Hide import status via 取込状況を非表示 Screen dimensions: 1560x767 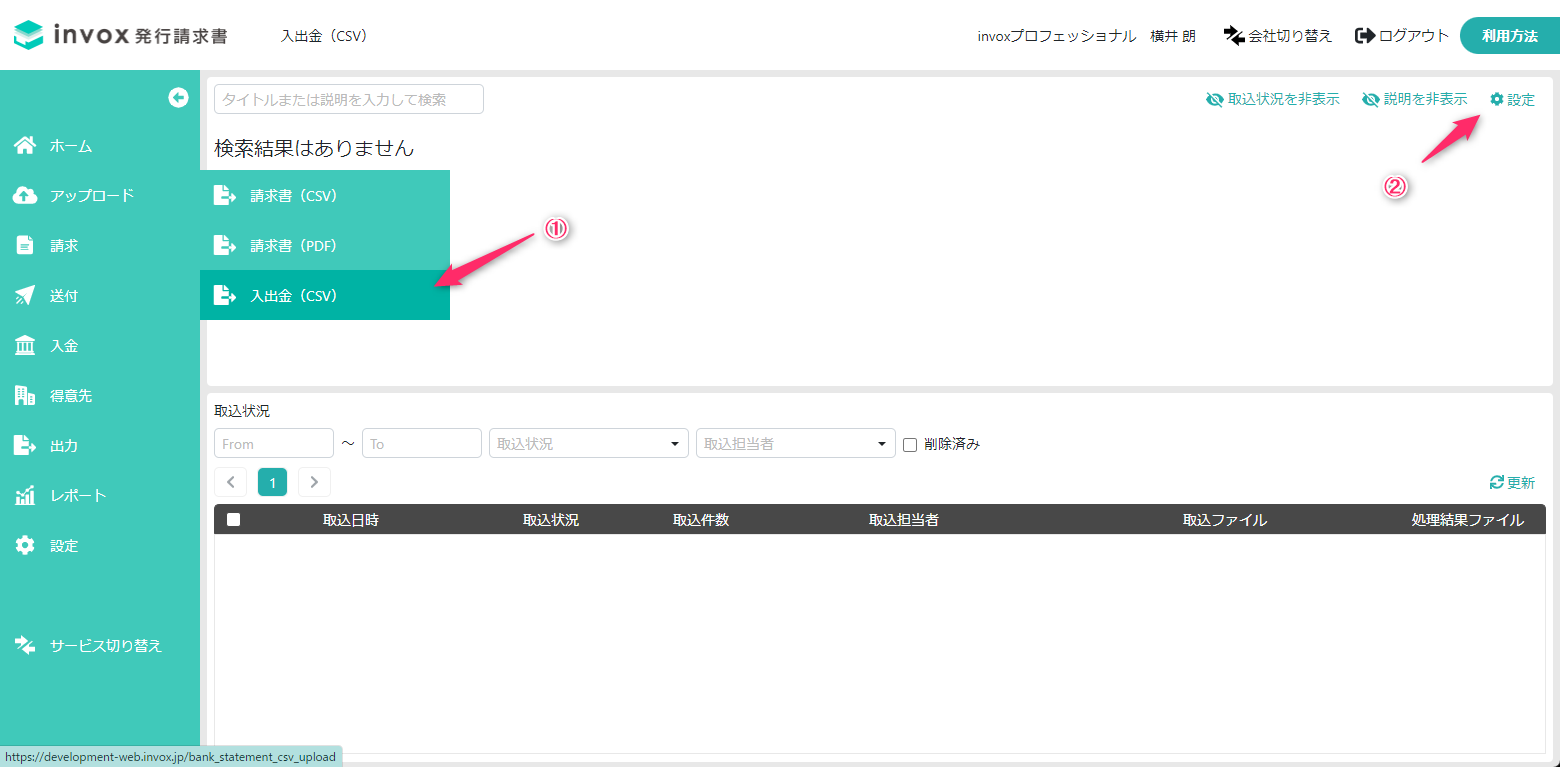(x=1272, y=100)
